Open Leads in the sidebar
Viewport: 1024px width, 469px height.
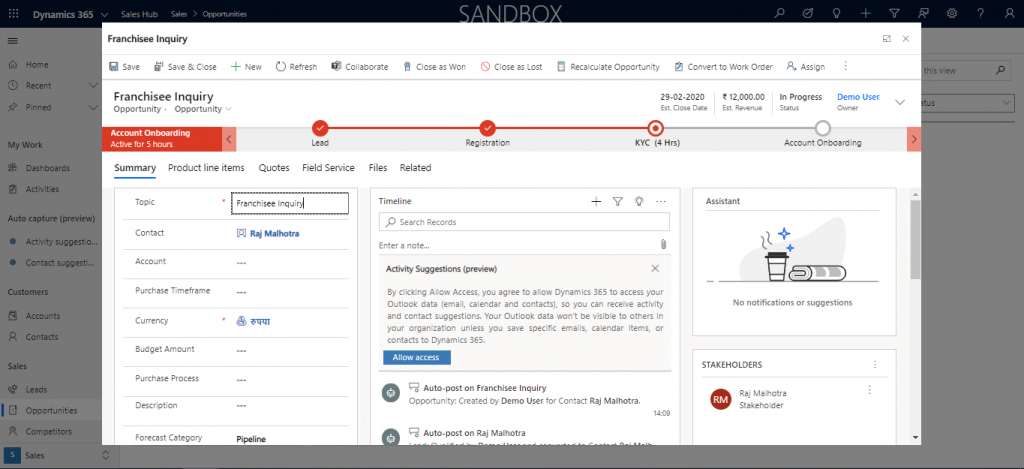click(36, 389)
